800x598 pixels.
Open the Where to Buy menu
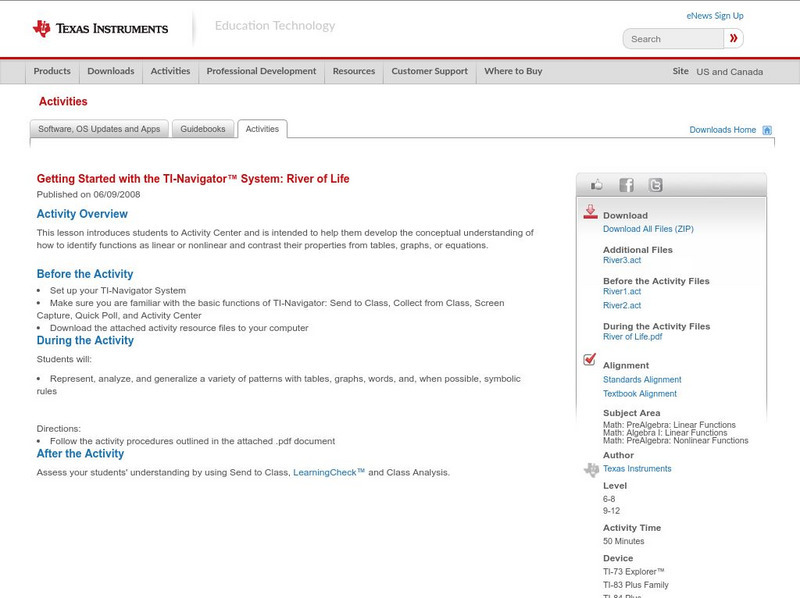(x=513, y=71)
